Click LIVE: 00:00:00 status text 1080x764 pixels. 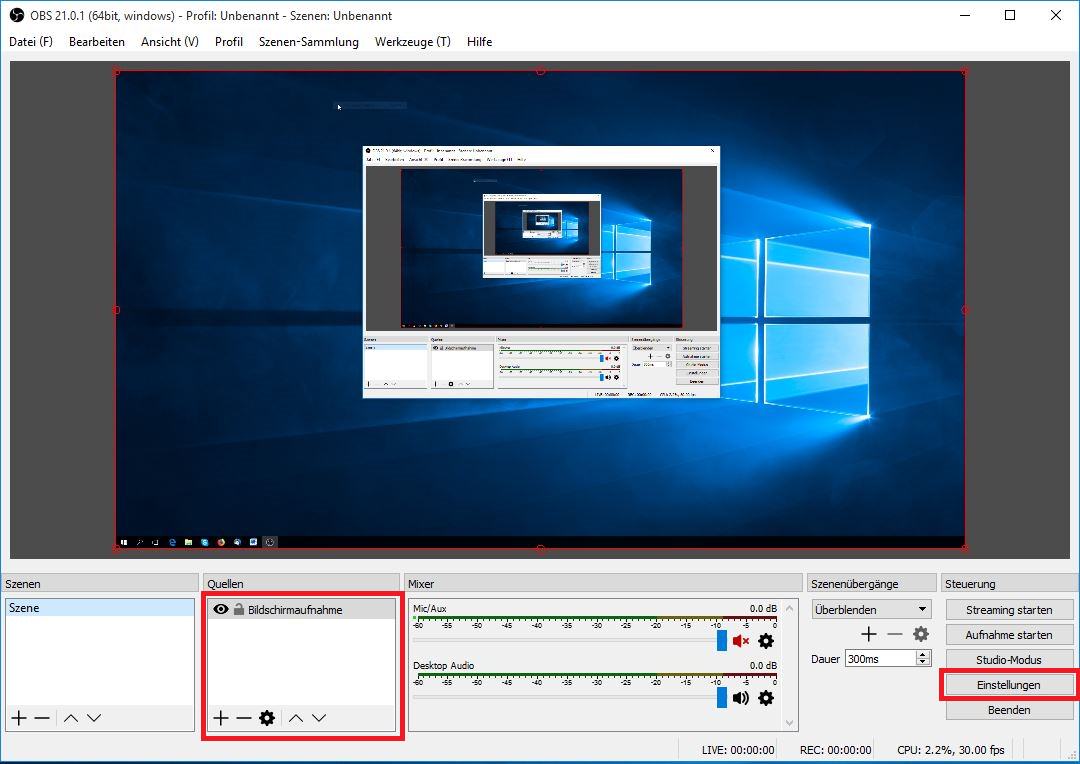[x=738, y=750]
